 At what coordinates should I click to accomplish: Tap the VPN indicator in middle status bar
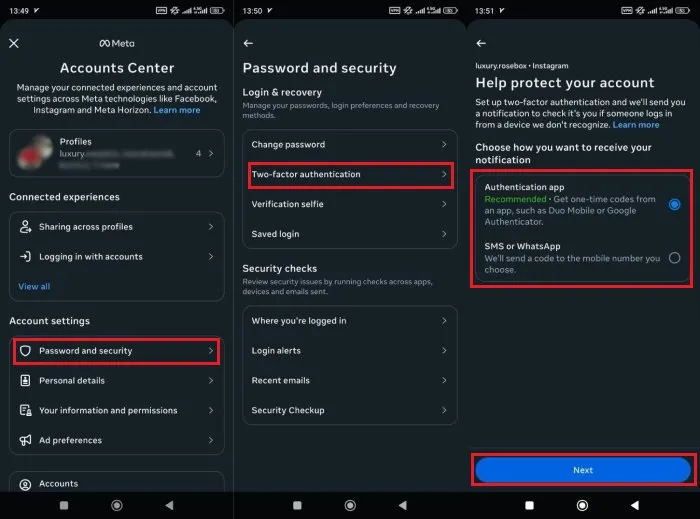[x=395, y=11]
